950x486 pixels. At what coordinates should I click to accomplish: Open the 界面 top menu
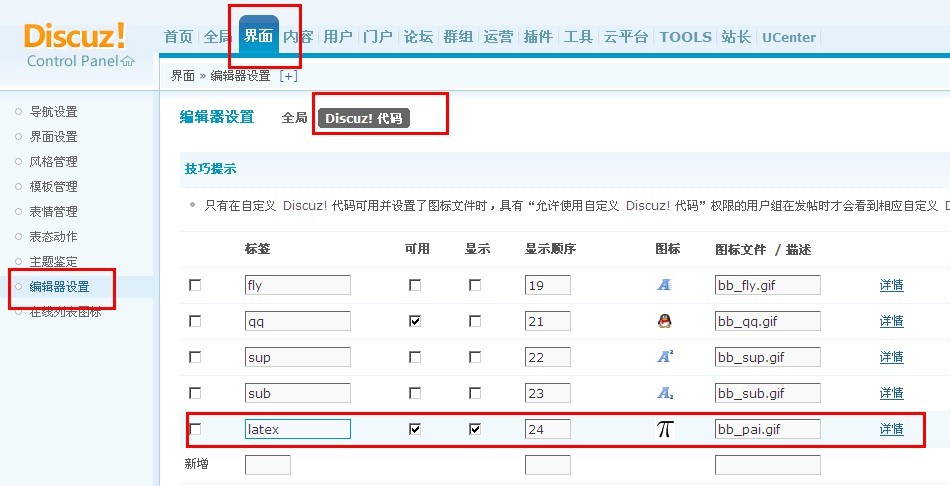tap(259, 36)
